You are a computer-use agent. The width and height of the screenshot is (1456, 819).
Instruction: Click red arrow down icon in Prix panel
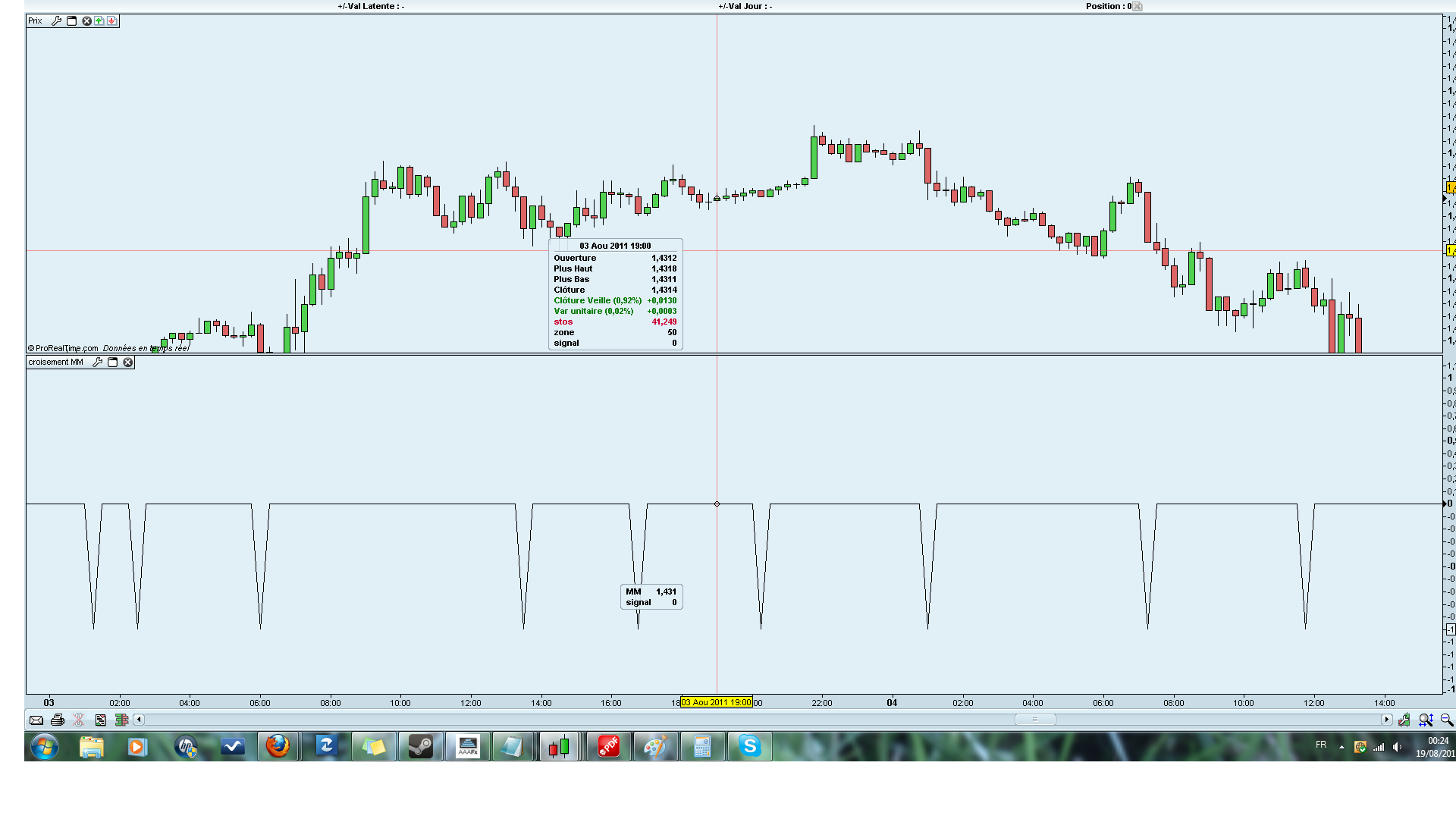coord(111,21)
